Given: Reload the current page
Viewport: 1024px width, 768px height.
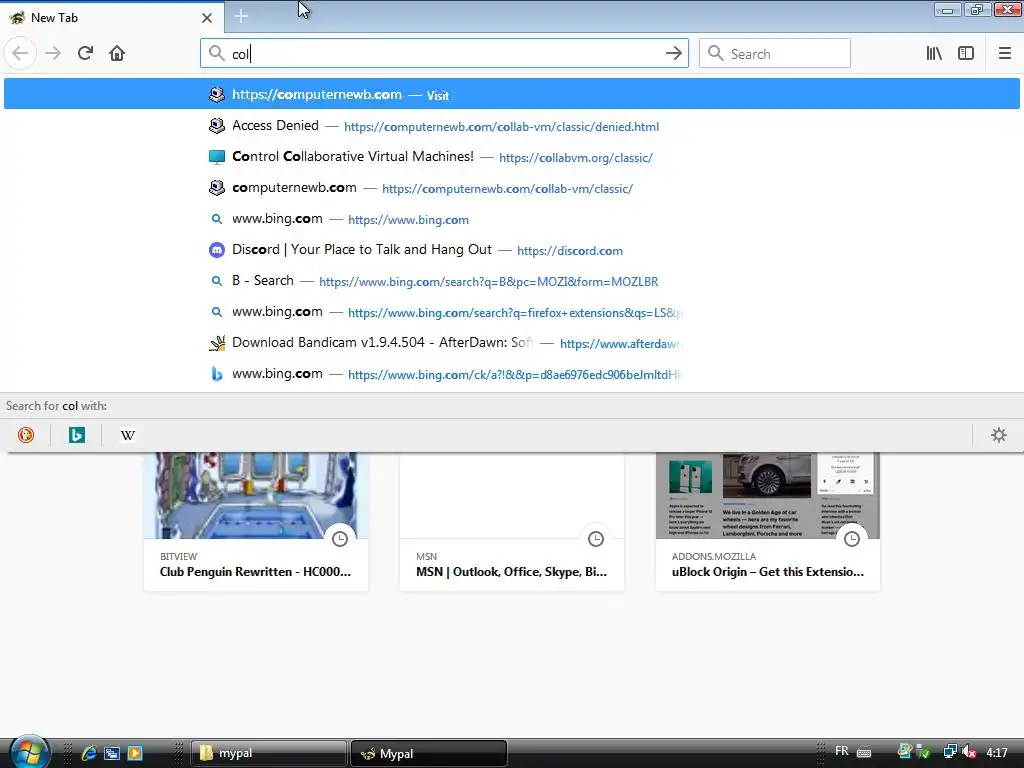Looking at the screenshot, I should coord(85,53).
